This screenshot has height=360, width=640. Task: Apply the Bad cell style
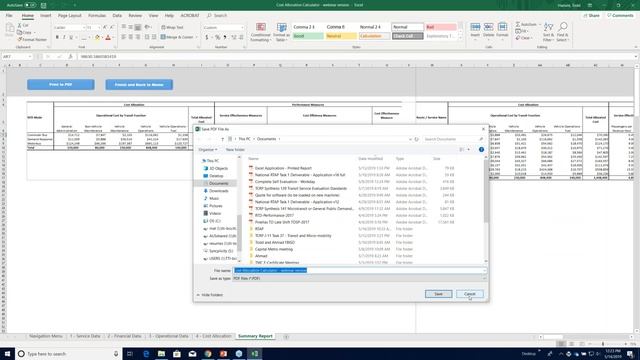coord(441,27)
